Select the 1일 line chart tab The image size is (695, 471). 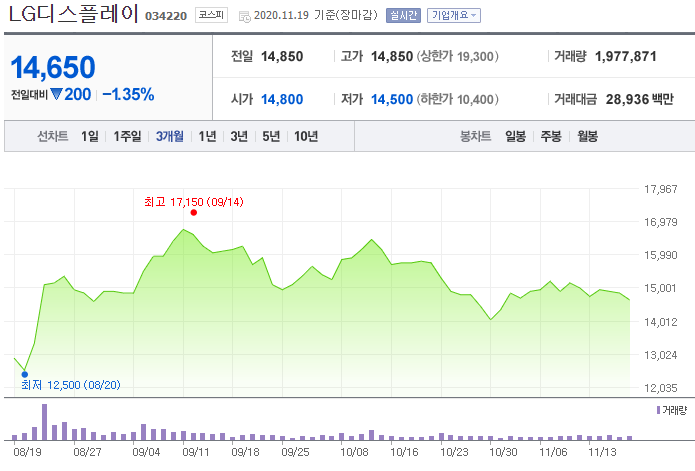[90, 136]
